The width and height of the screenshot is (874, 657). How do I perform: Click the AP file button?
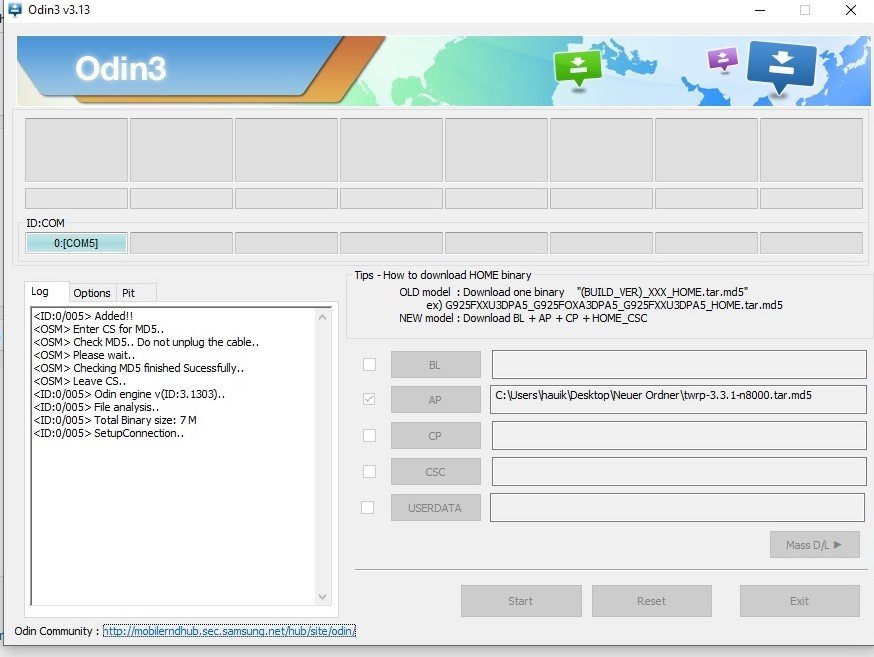(x=435, y=400)
